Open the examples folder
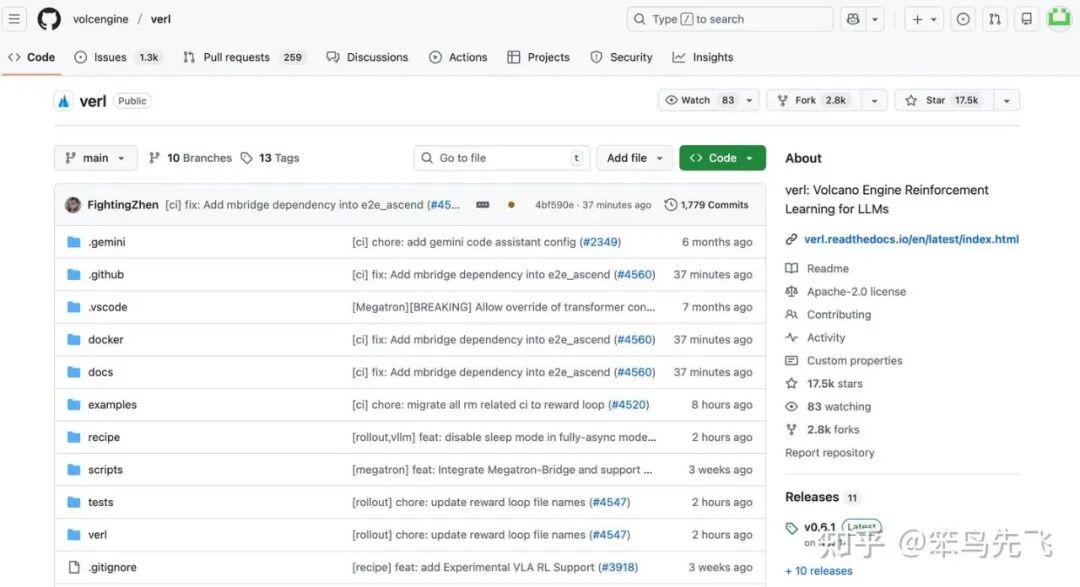 112,405
